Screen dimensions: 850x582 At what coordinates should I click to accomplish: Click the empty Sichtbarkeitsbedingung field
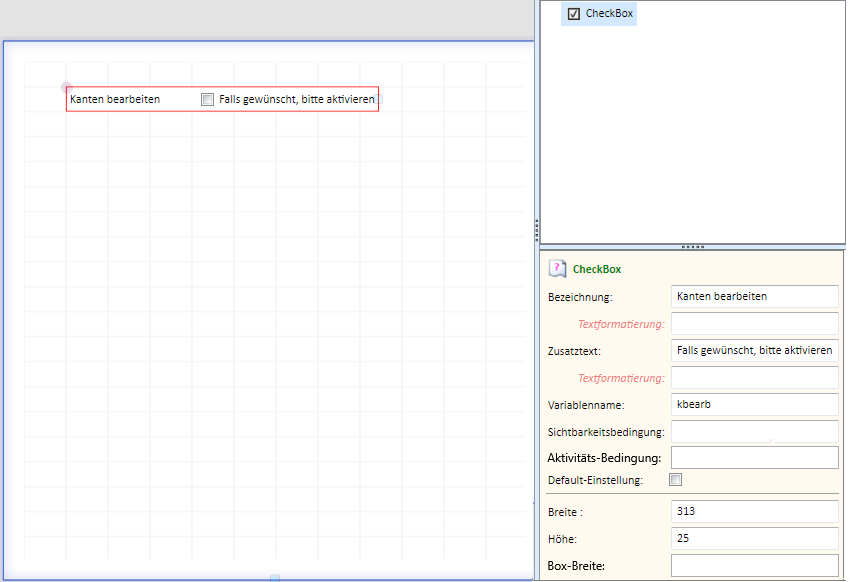(x=755, y=431)
